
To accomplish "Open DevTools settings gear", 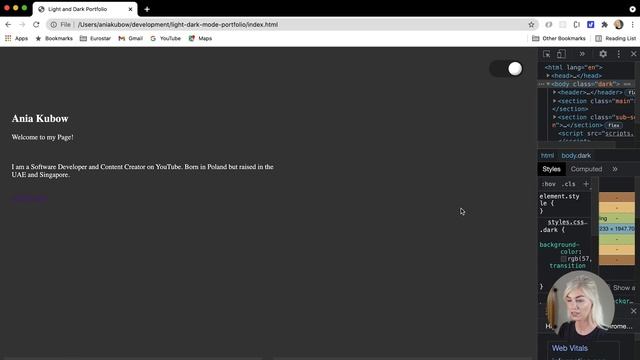I will point(603,54).
